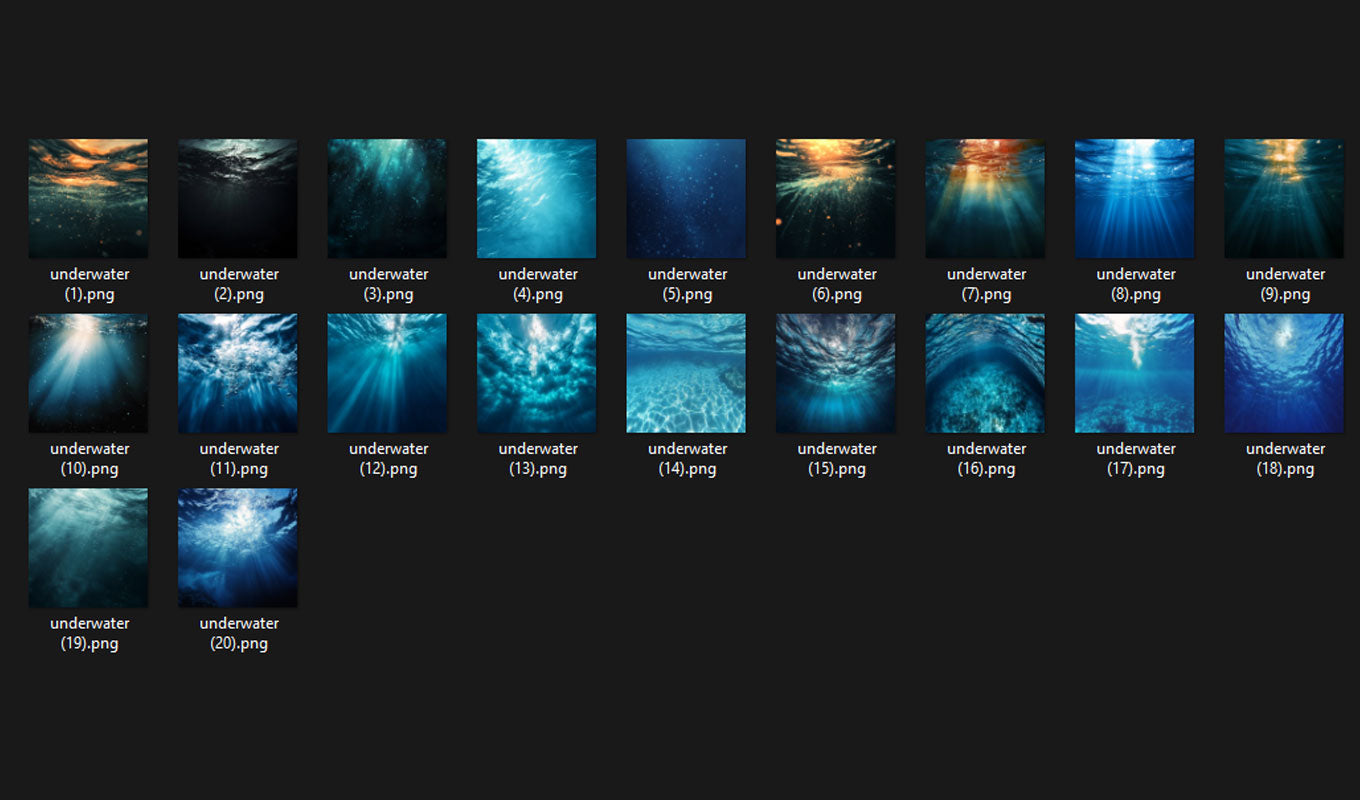
Task: Select the underwater (19).png thumbnail
Action: (x=88, y=548)
